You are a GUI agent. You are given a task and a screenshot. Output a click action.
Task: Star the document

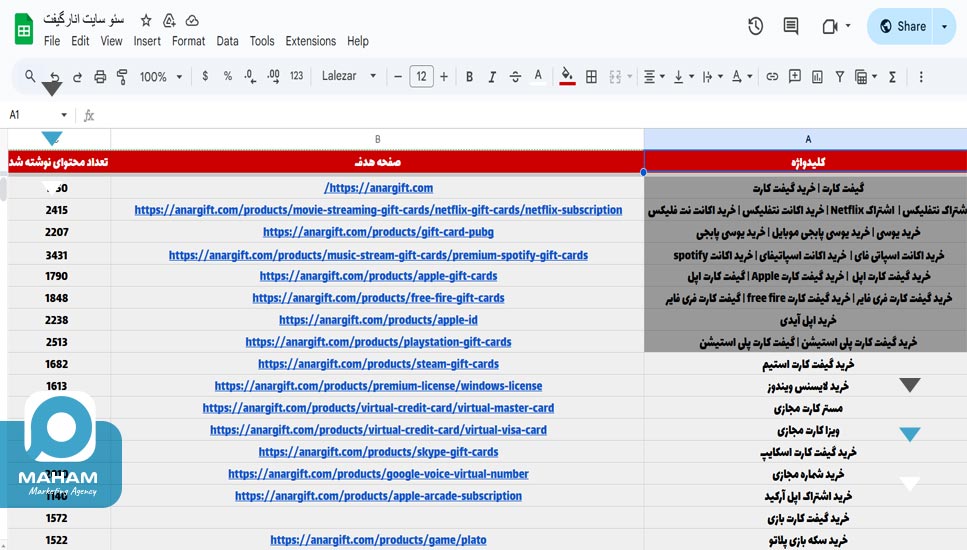146,20
